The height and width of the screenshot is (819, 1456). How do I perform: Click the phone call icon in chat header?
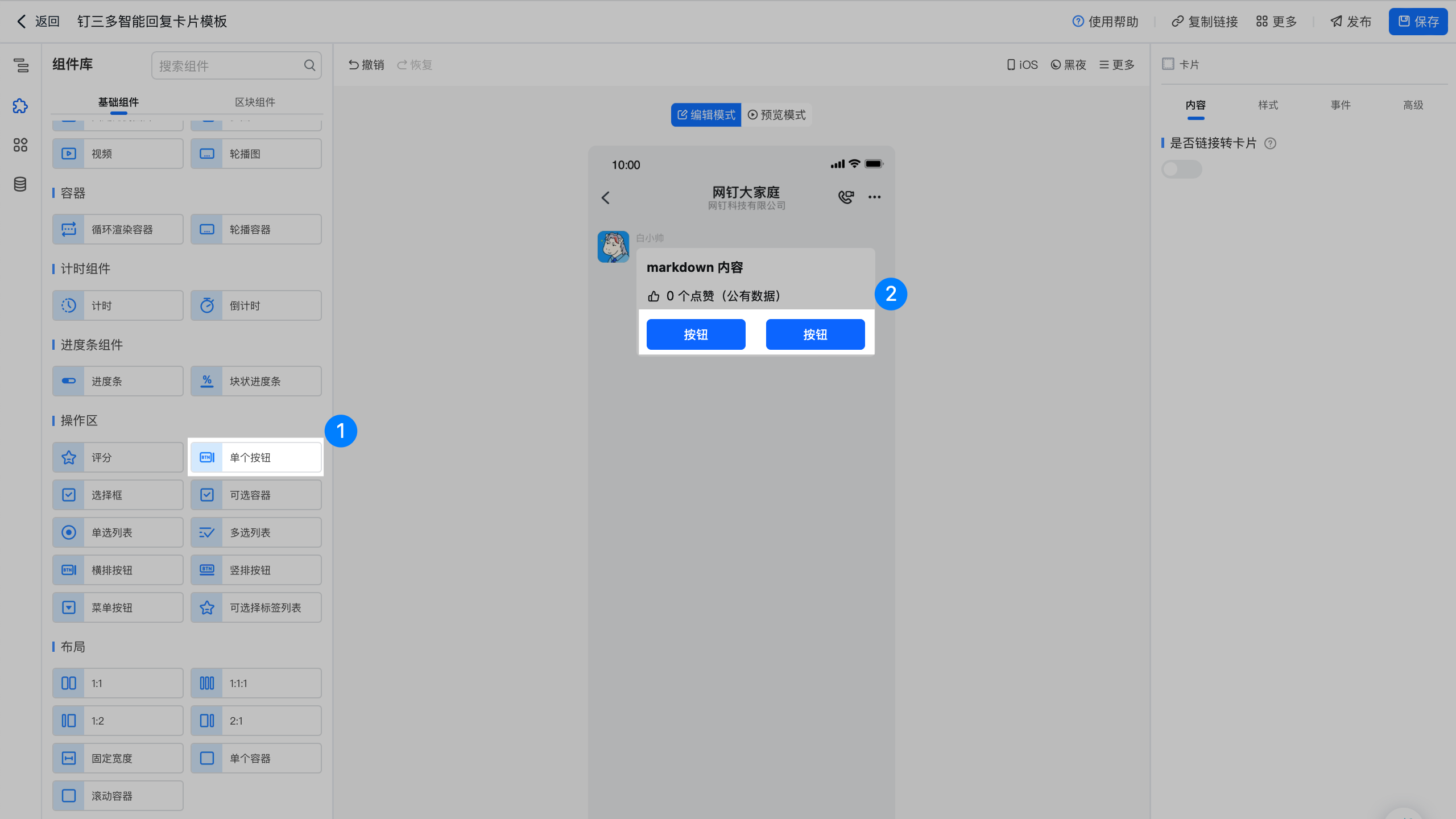coord(846,197)
